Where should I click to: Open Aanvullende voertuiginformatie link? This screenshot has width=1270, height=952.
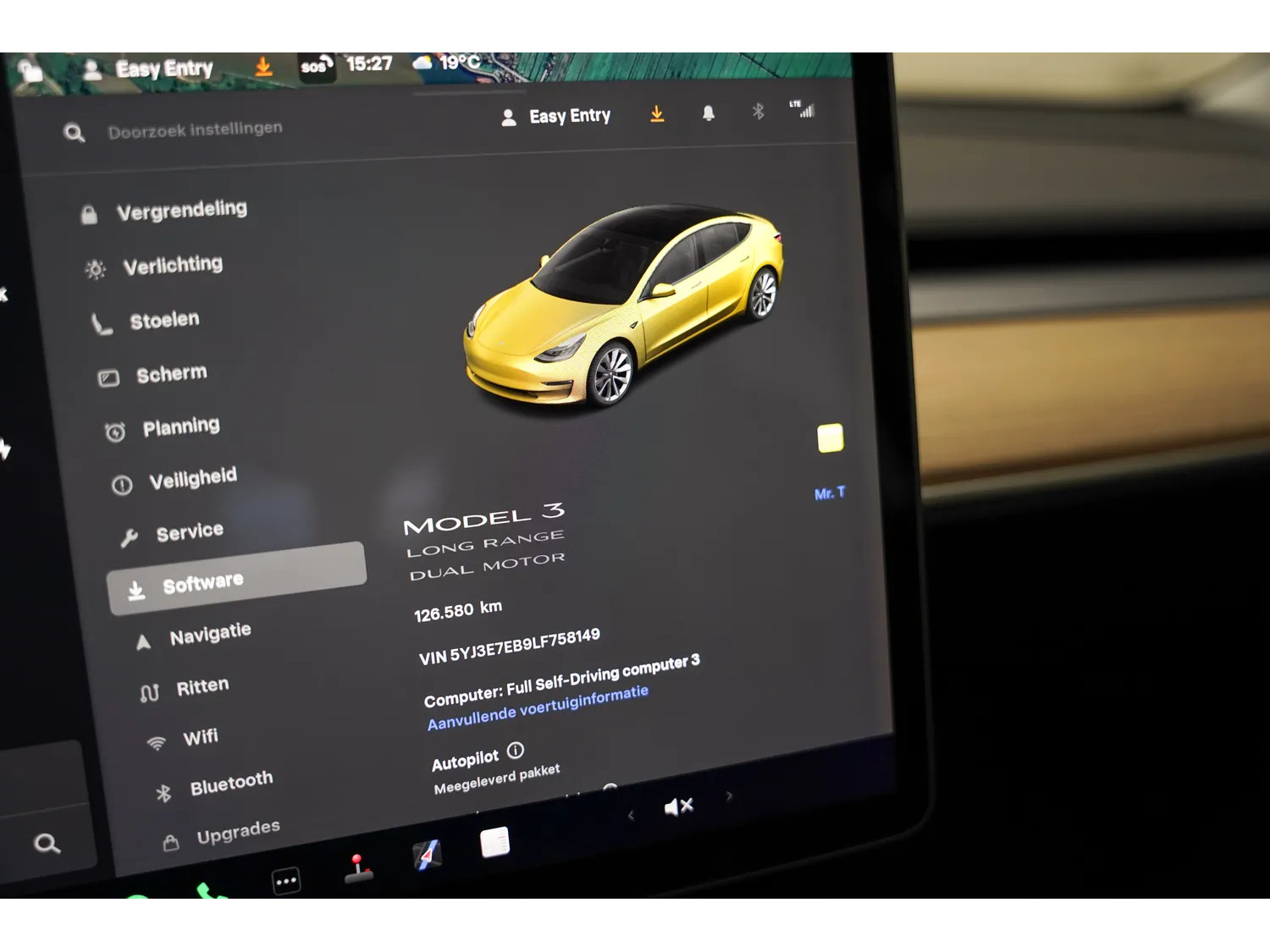click(x=538, y=707)
